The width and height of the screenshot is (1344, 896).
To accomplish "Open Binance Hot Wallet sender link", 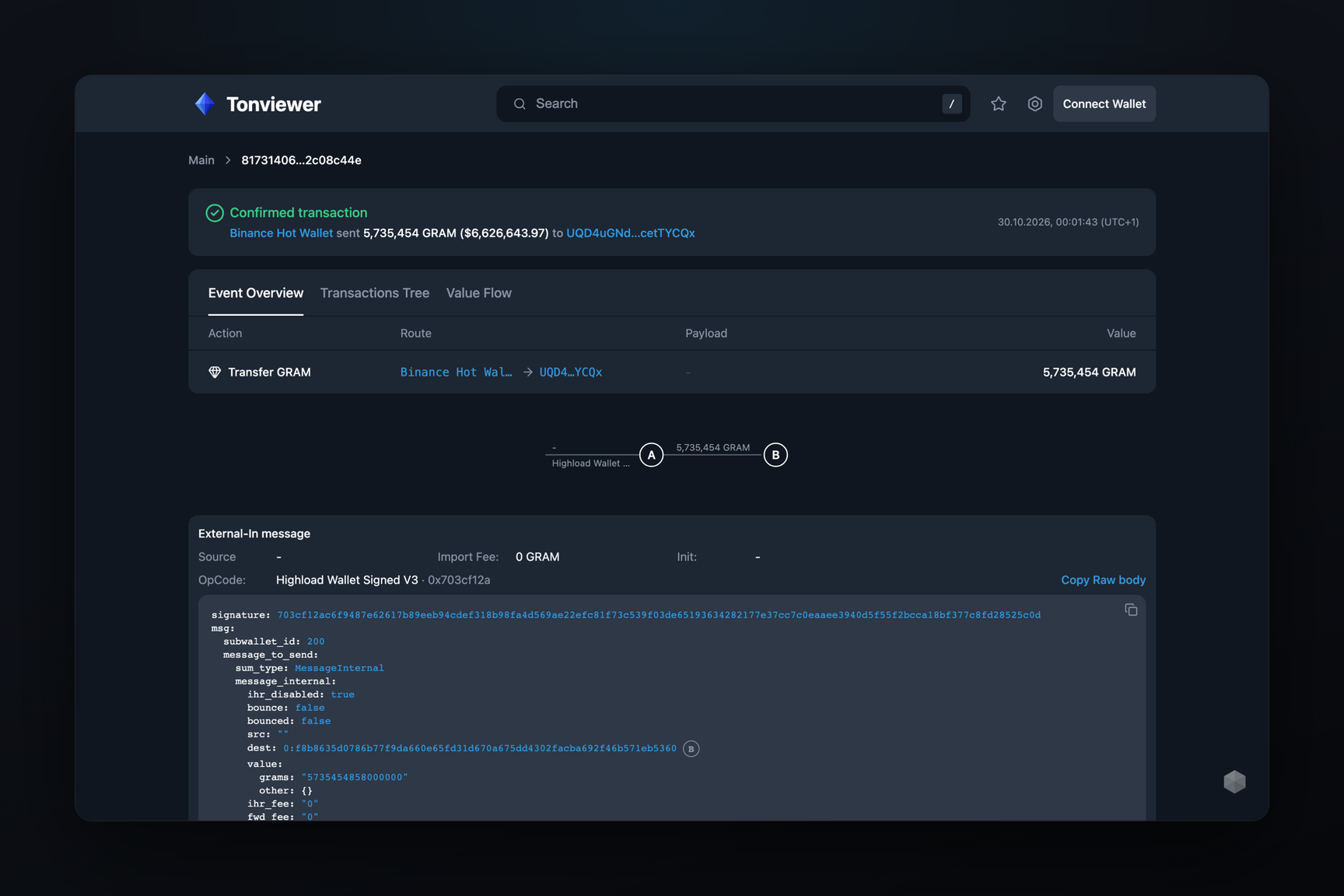I will 281,233.
